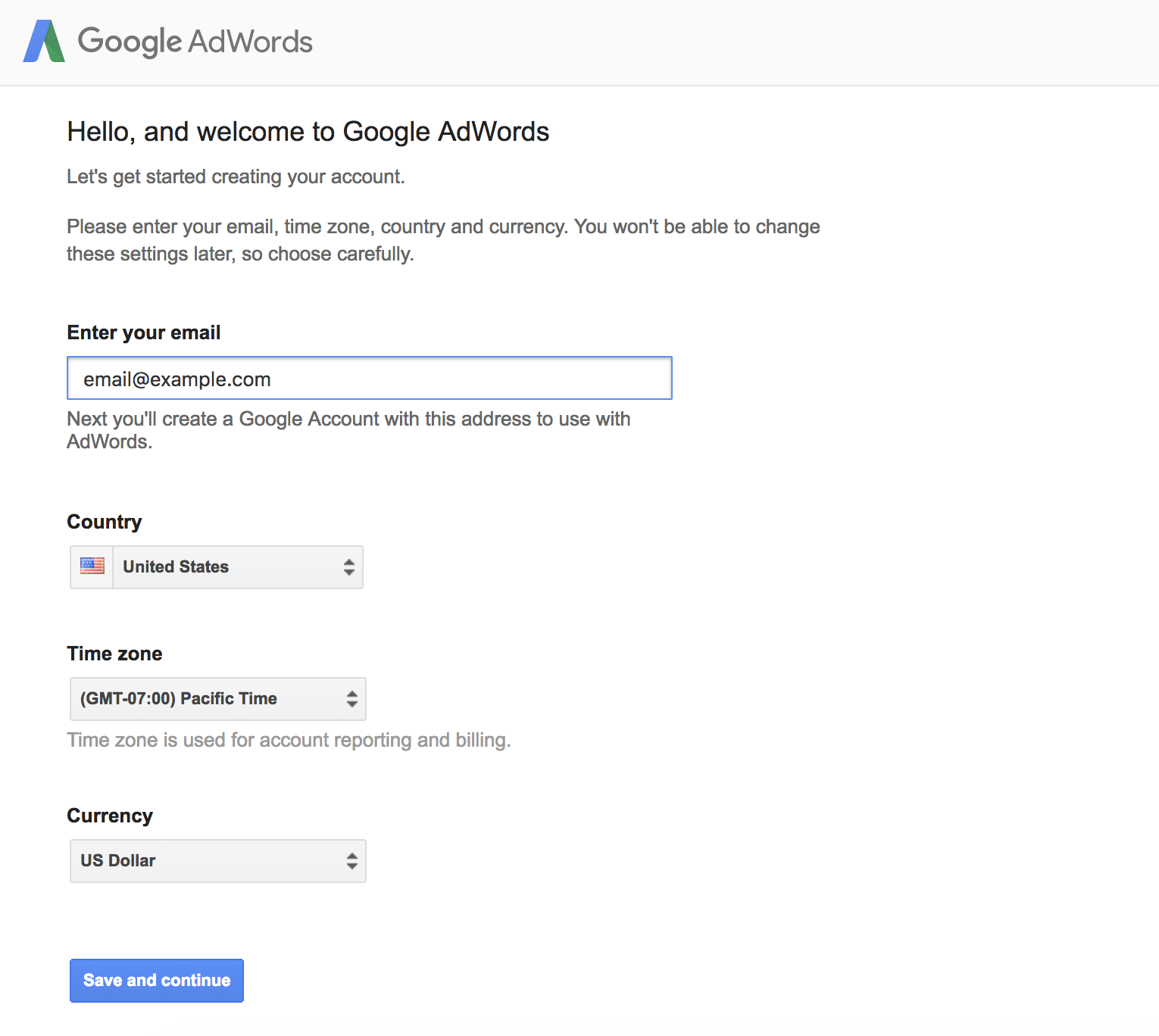Click the "Currency" field label

pyautogui.click(x=110, y=816)
